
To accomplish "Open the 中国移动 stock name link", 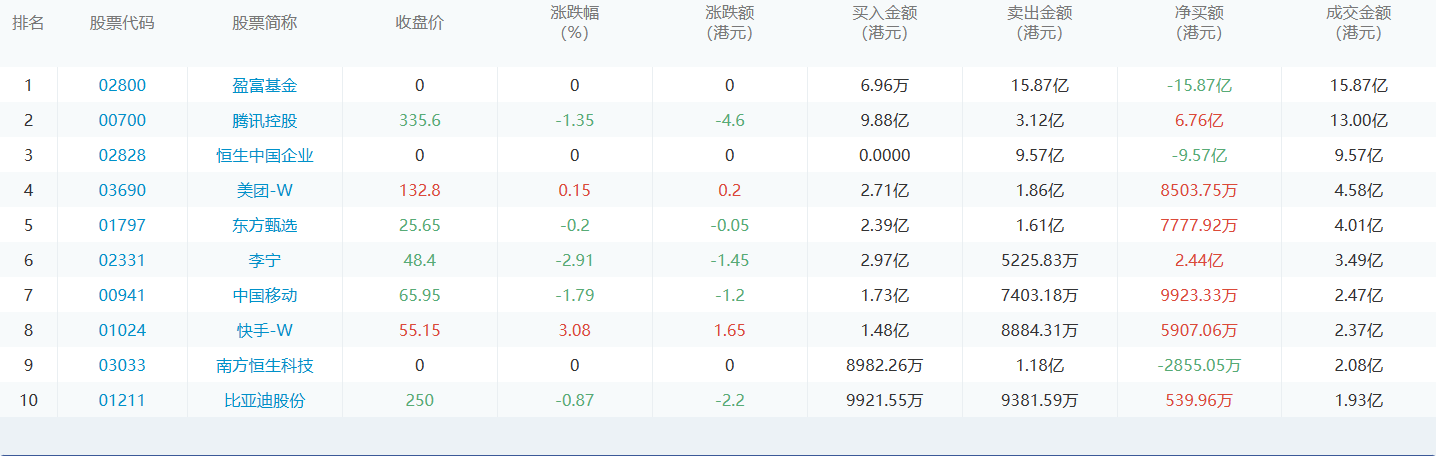I will tap(265, 296).
